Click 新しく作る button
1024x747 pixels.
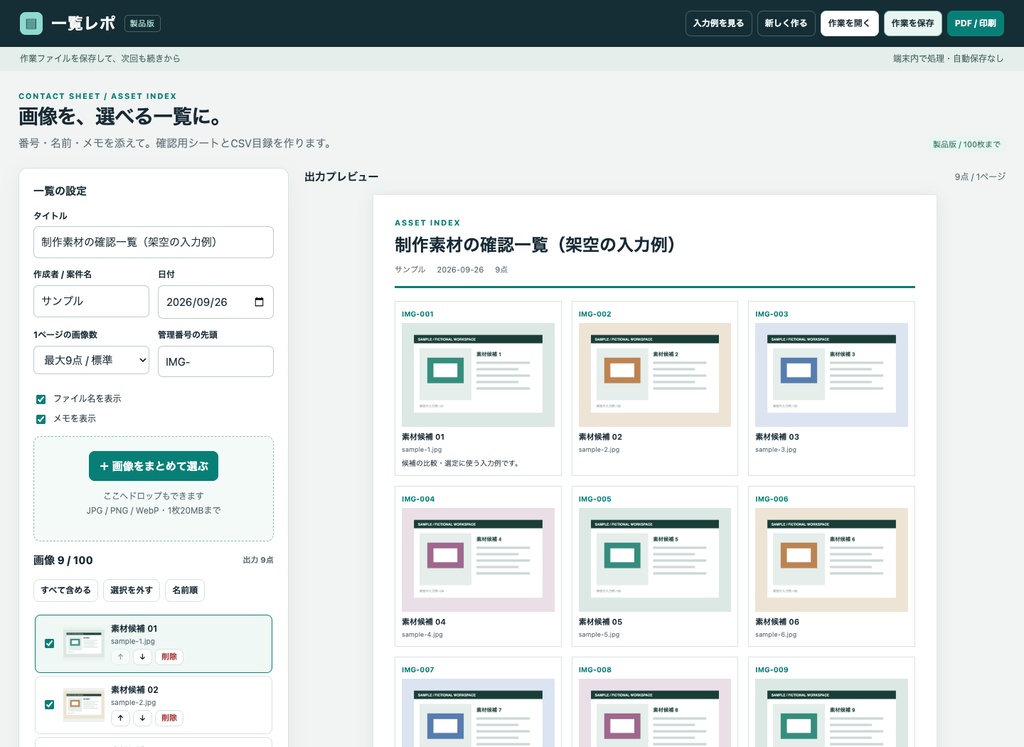[786, 24]
